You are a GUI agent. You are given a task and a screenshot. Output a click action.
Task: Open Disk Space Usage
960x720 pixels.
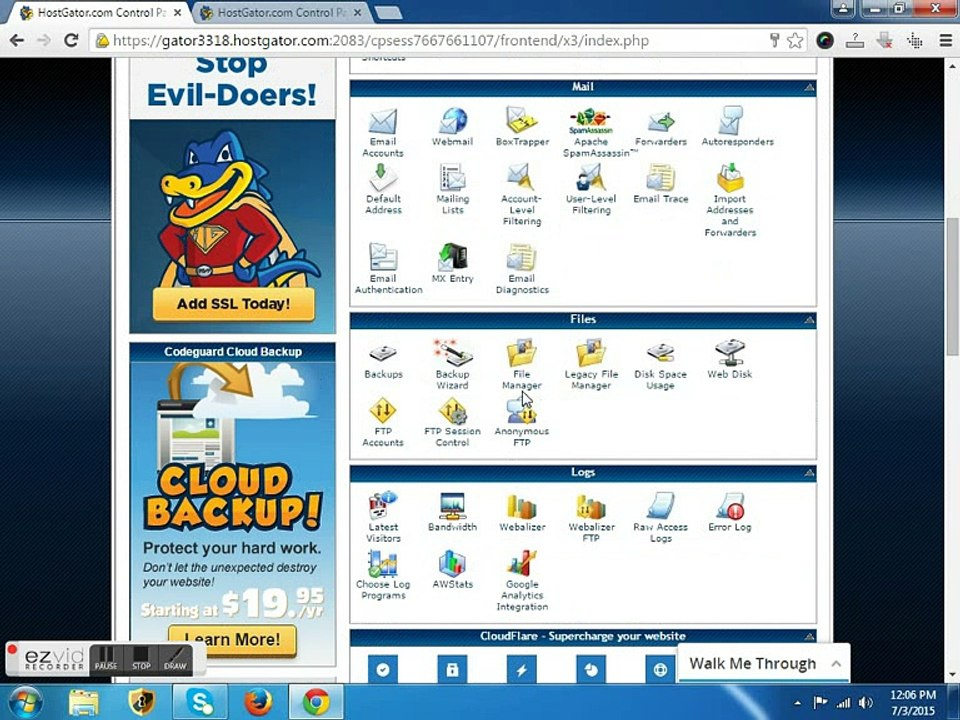tap(660, 366)
